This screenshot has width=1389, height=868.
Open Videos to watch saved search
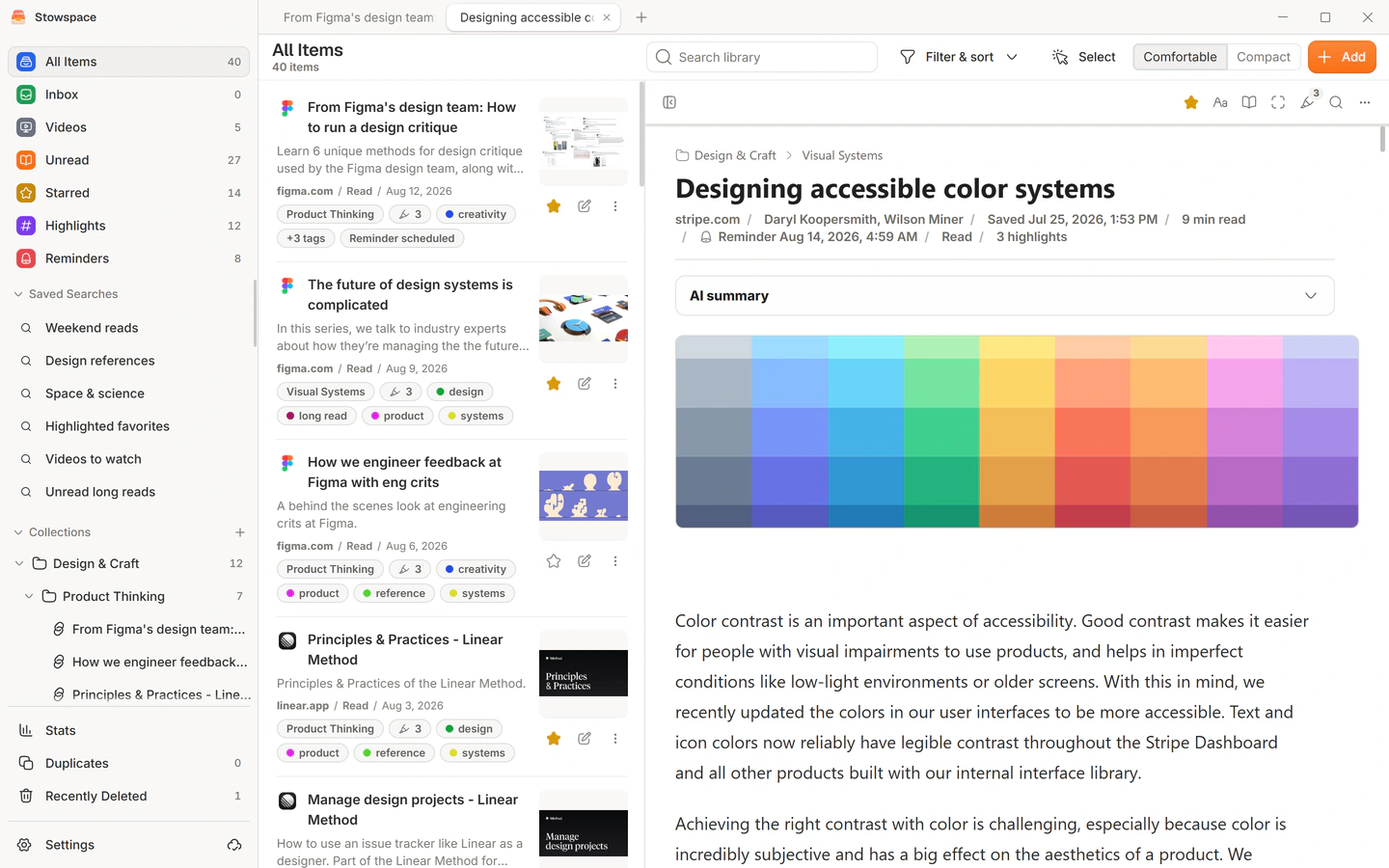coord(128,459)
